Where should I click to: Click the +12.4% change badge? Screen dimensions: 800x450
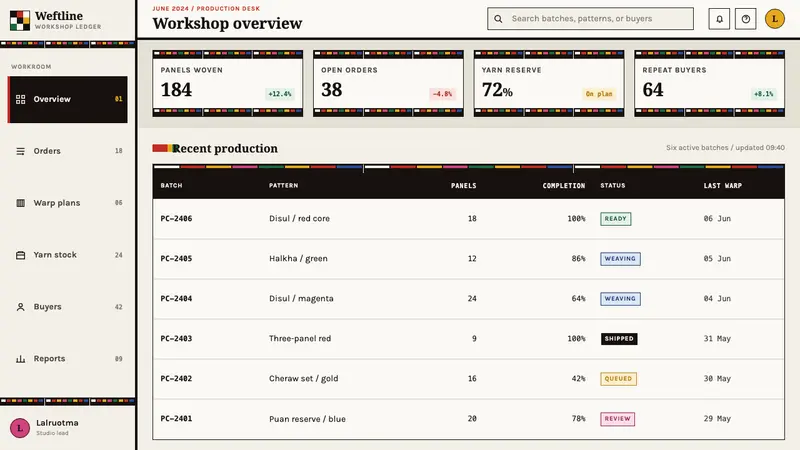(x=280, y=94)
